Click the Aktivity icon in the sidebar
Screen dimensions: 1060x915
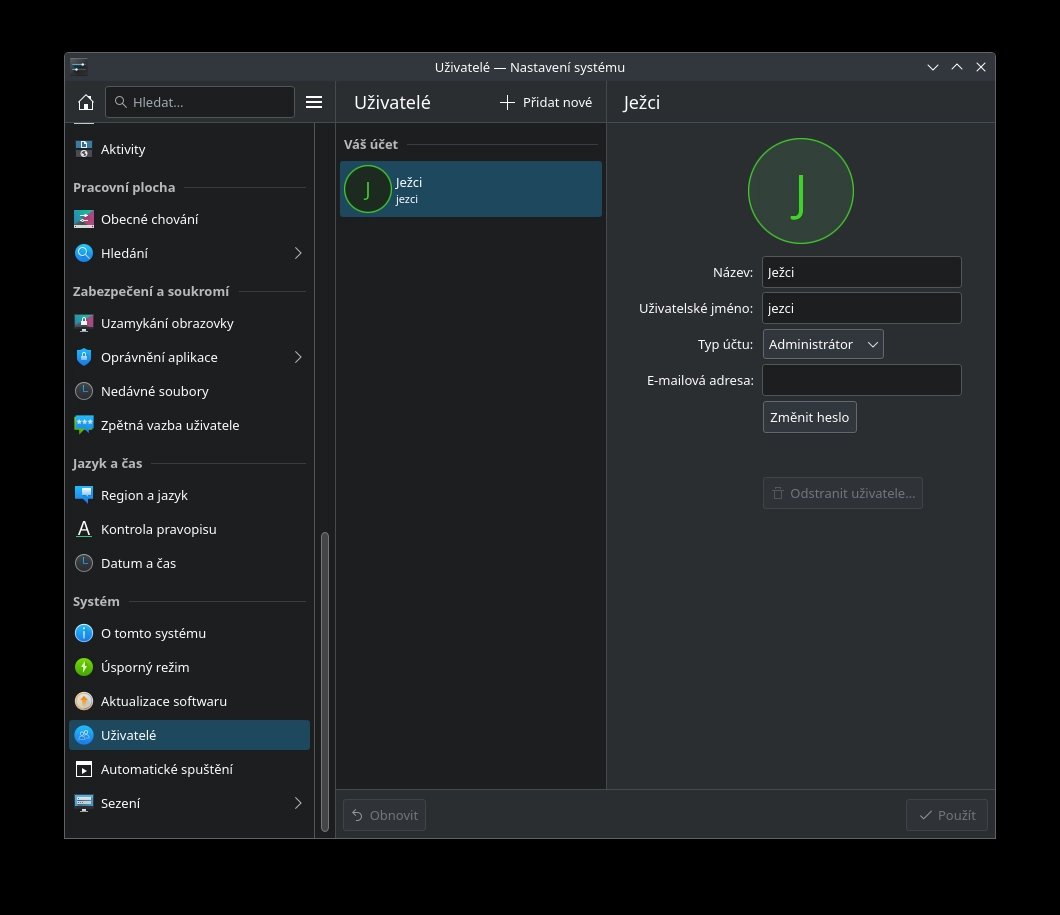point(84,149)
